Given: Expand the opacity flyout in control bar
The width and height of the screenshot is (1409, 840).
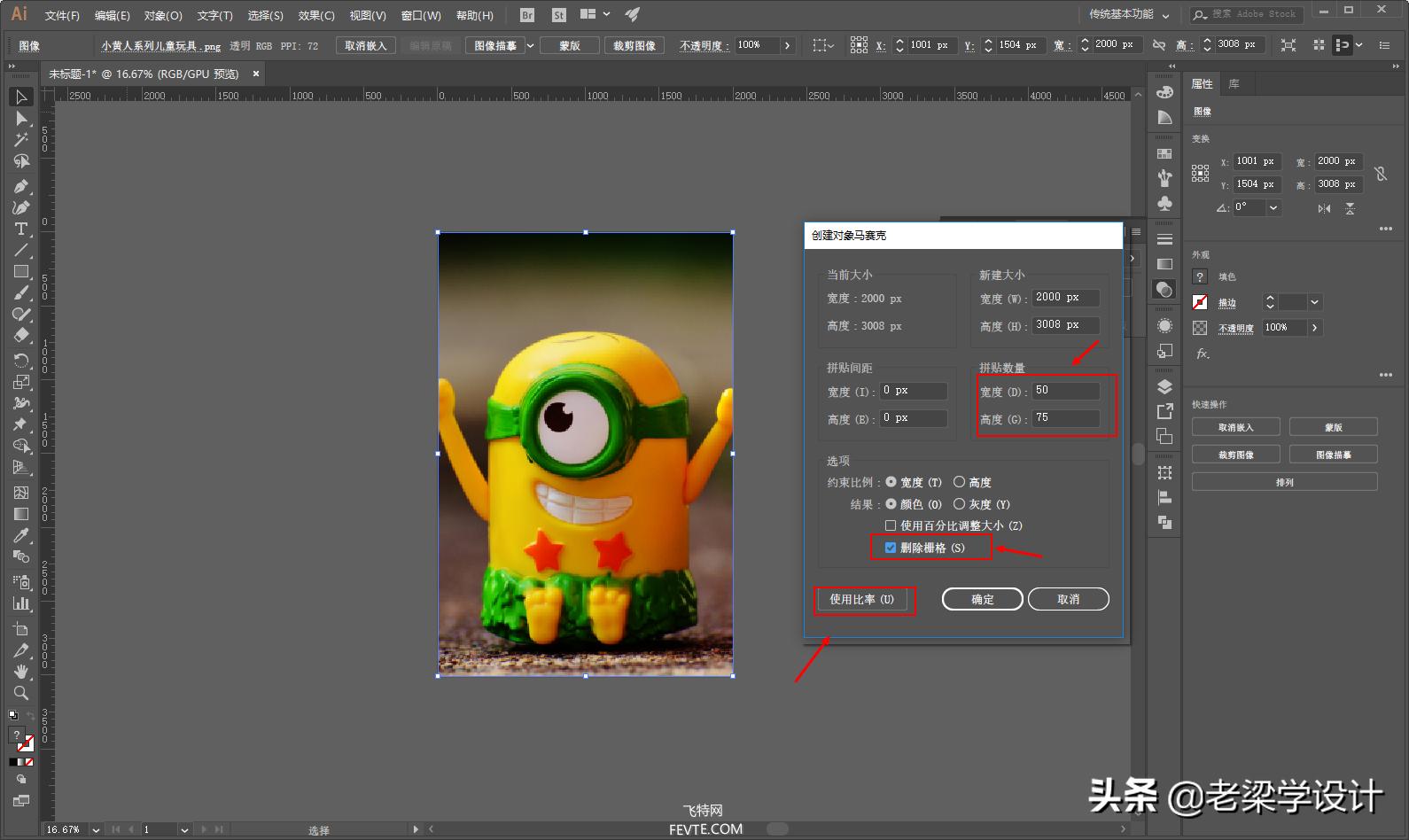Looking at the screenshot, I should (787, 45).
